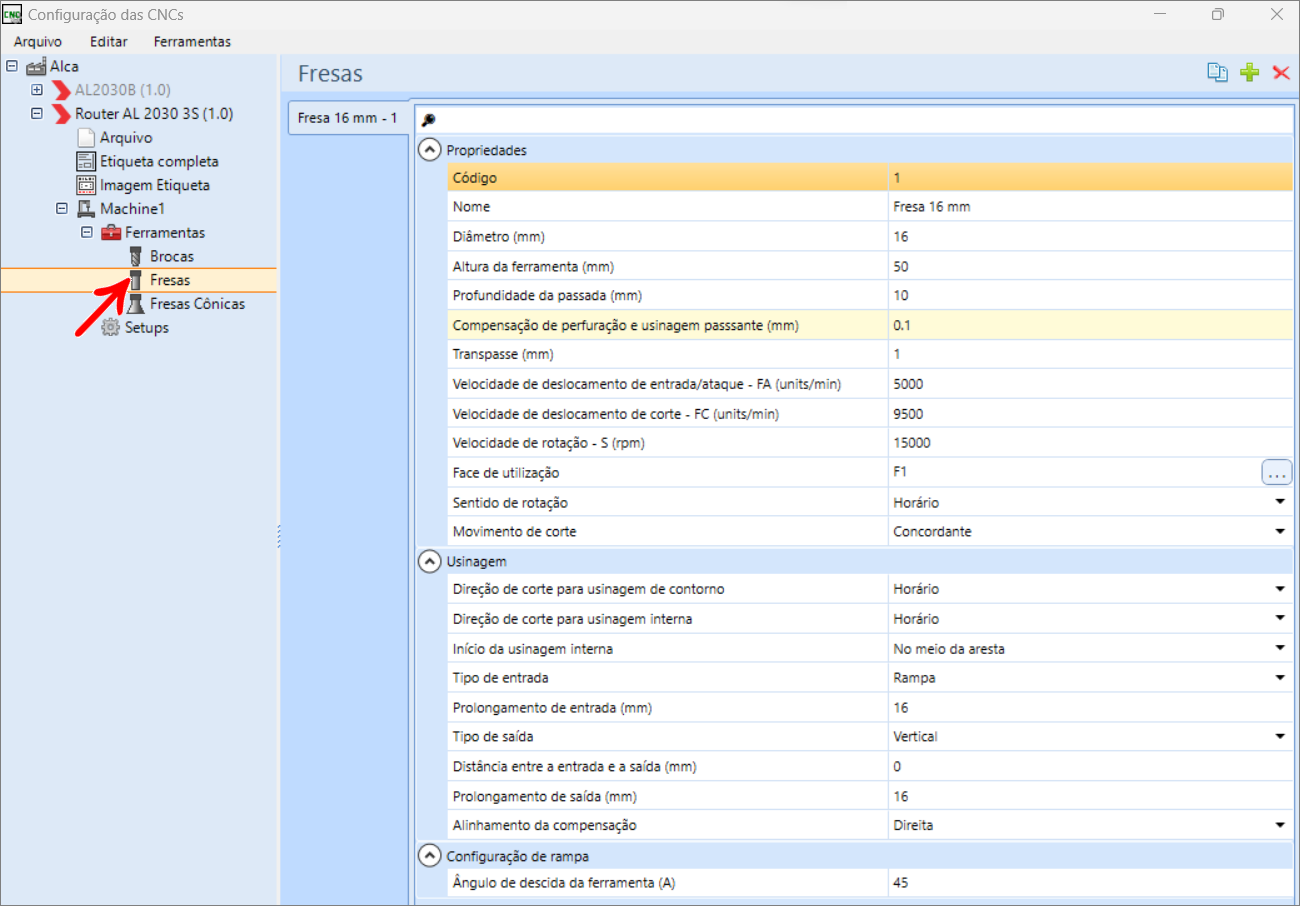Collapse the Ferramentas tree node
This screenshot has height=912, width=1306.
tap(87, 233)
